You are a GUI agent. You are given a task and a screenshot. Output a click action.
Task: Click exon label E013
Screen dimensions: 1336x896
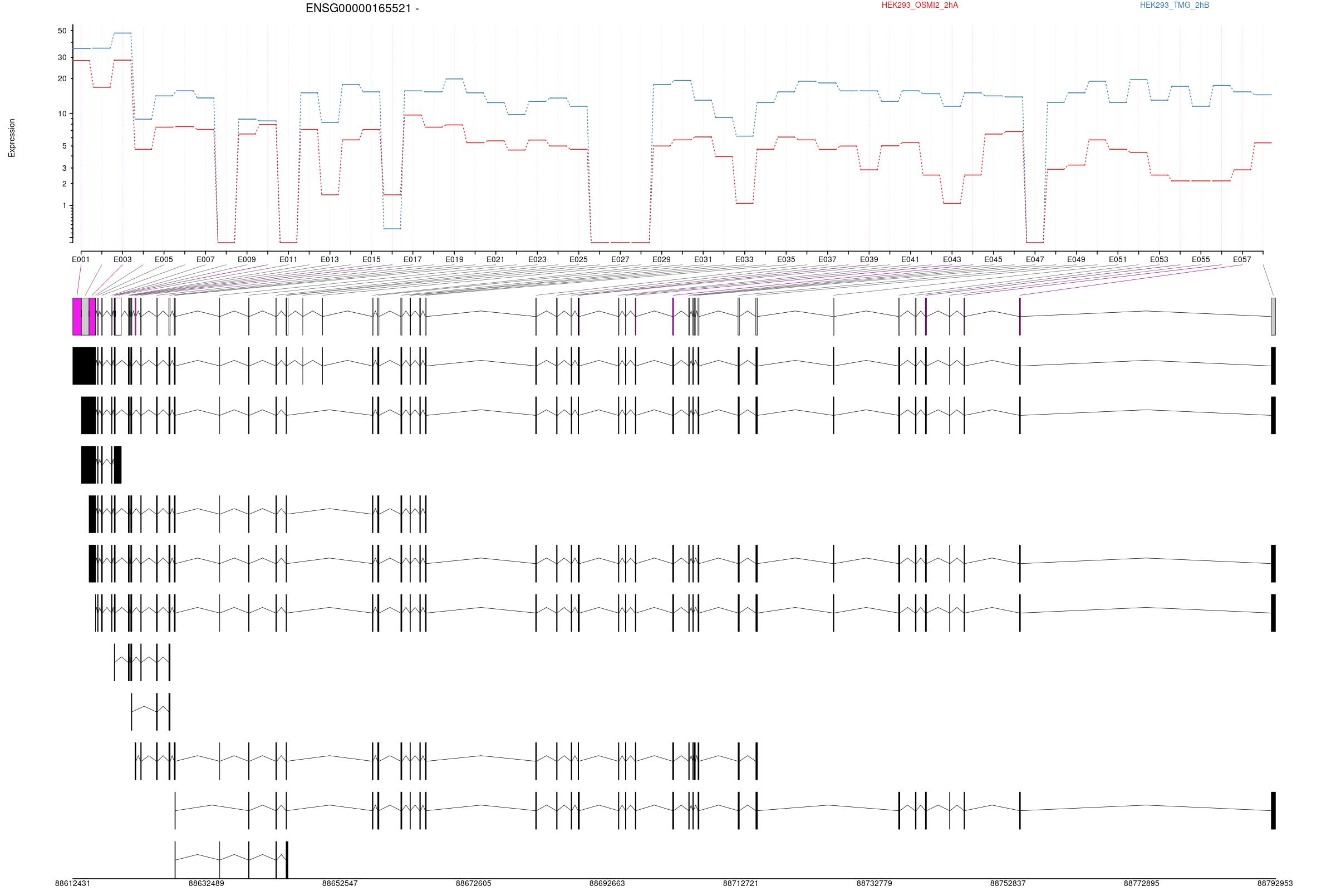(x=329, y=259)
